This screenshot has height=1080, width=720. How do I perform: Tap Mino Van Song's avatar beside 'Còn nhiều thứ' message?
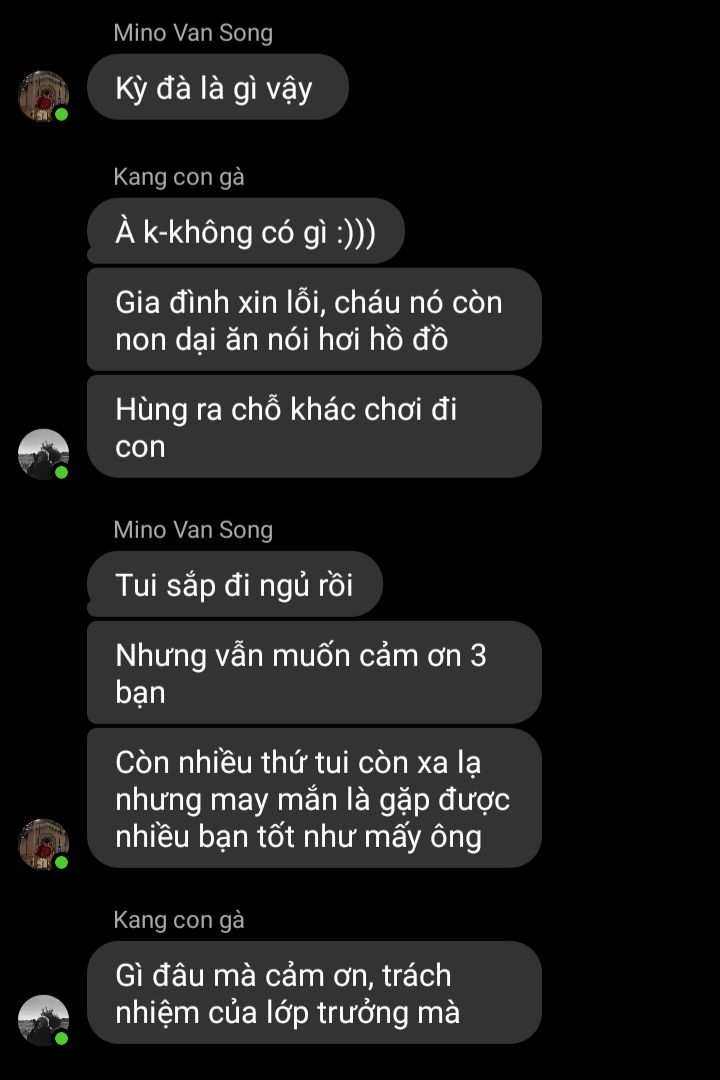click(x=43, y=844)
